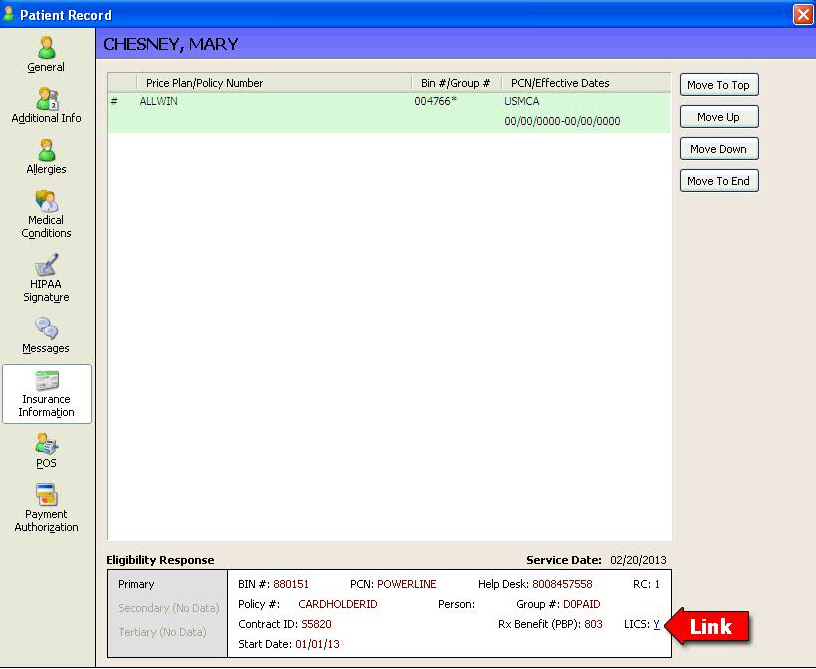Open the Messages icon
816x669 pixels.
coord(46,329)
